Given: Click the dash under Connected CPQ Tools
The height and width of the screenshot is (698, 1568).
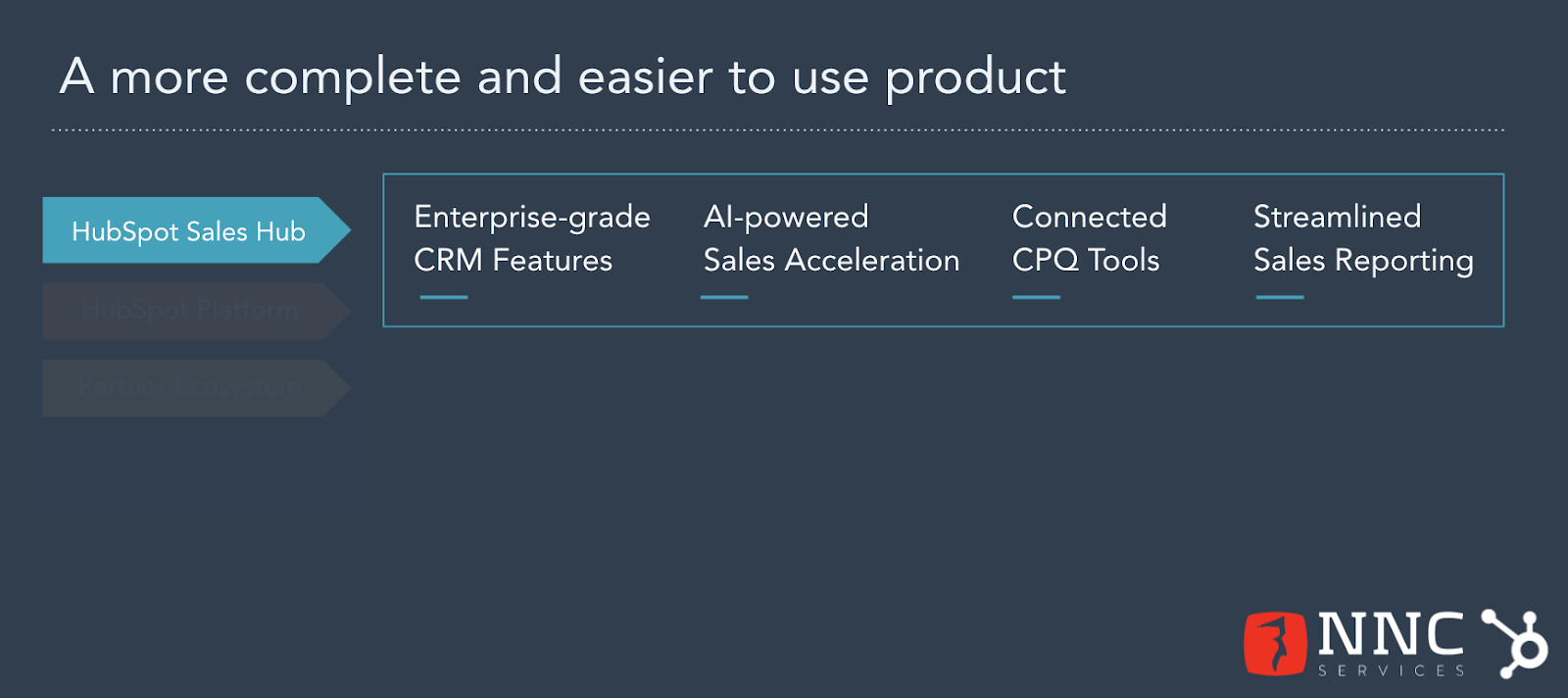Looking at the screenshot, I should 1037,297.
